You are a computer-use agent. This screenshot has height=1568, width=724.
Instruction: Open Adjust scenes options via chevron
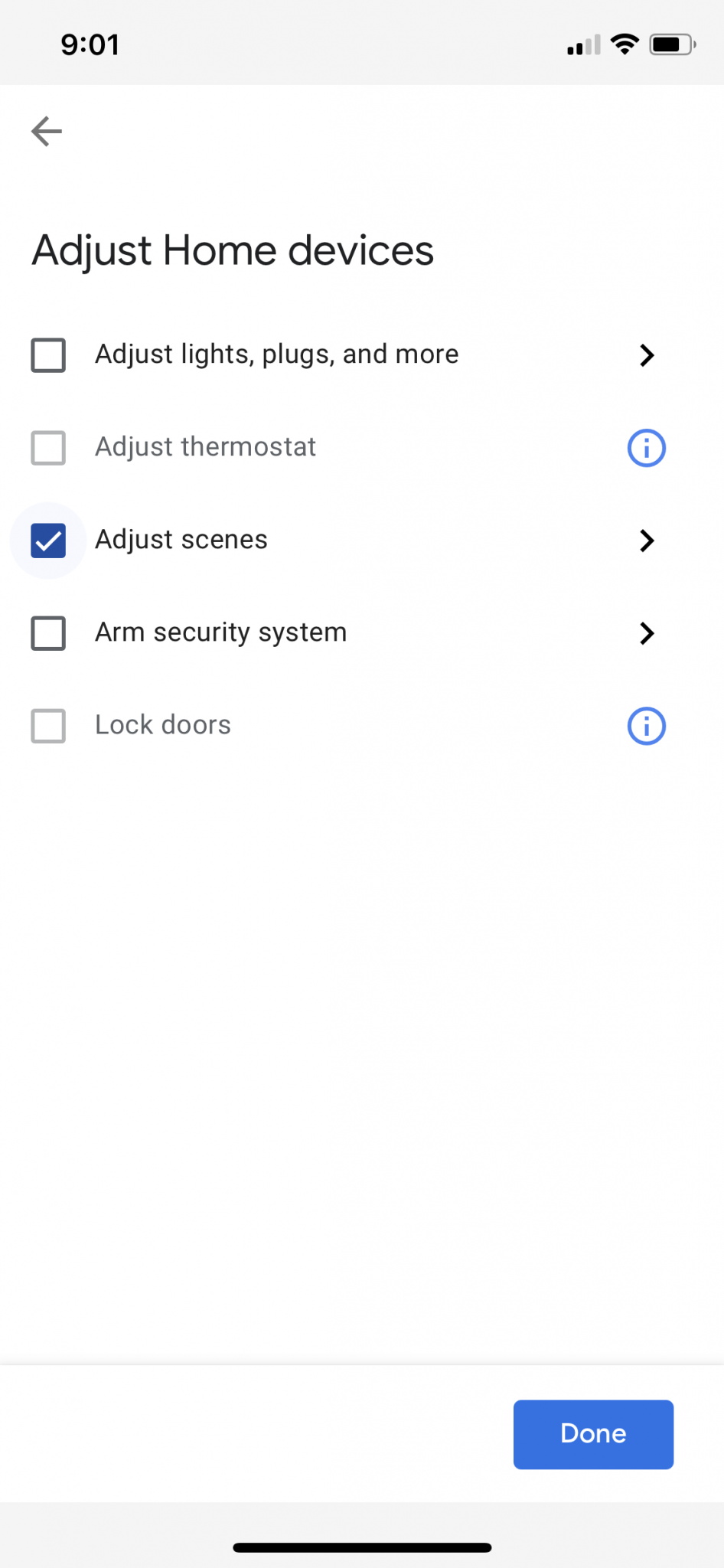(x=647, y=541)
